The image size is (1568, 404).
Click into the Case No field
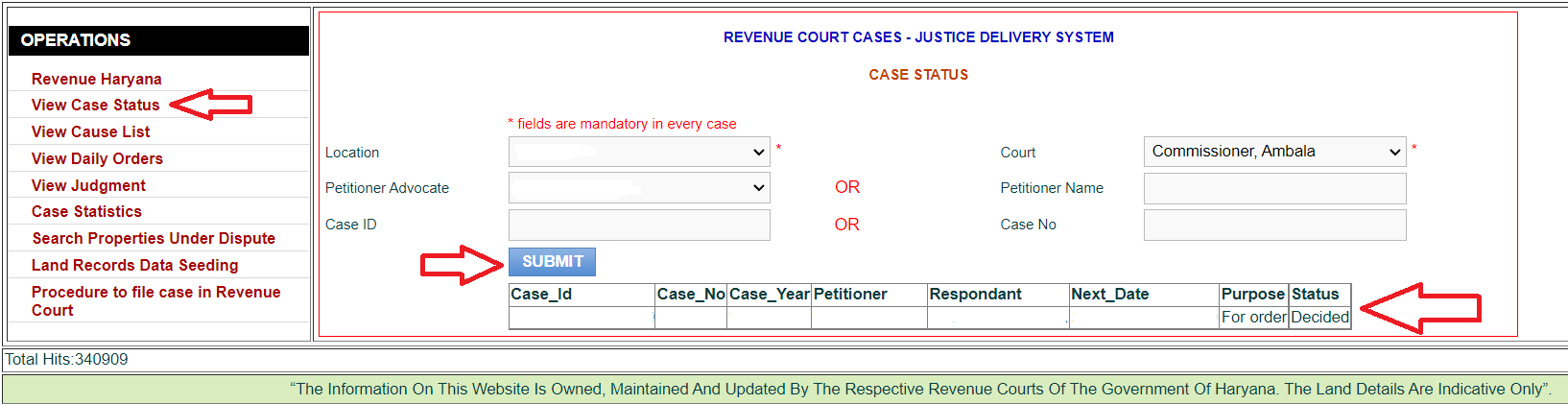click(1274, 225)
